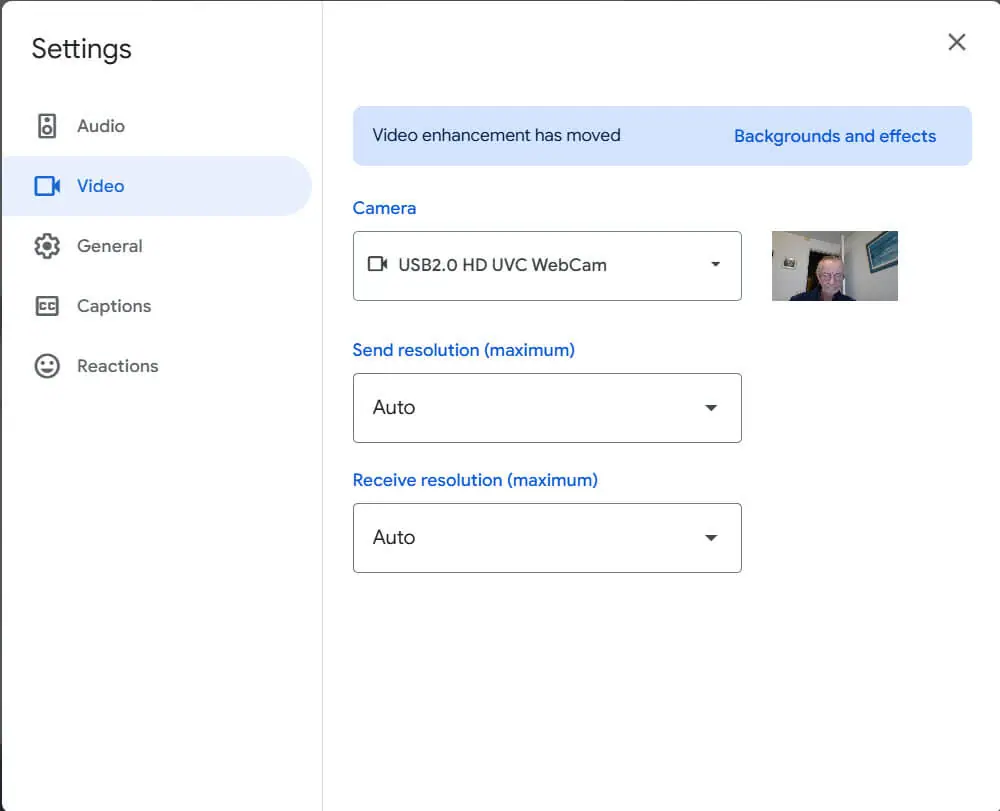Expand the camera dropdown arrow

pyautogui.click(x=716, y=264)
